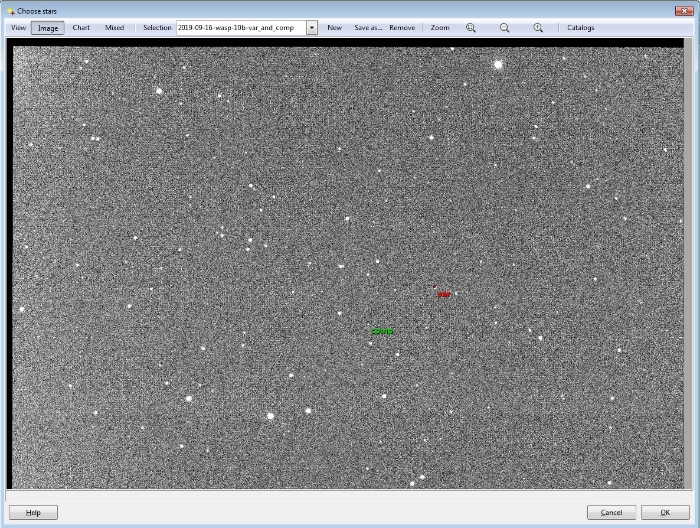Open the Selection dropdown arrow
This screenshot has height=528, width=700.
point(312,28)
